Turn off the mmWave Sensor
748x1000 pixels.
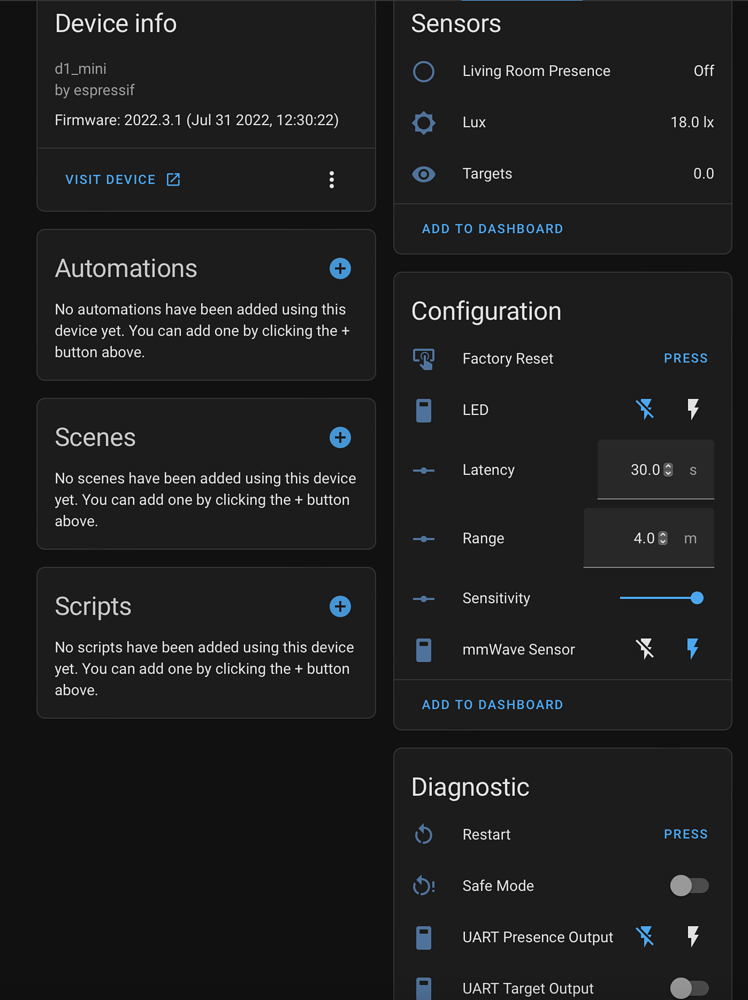point(645,649)
